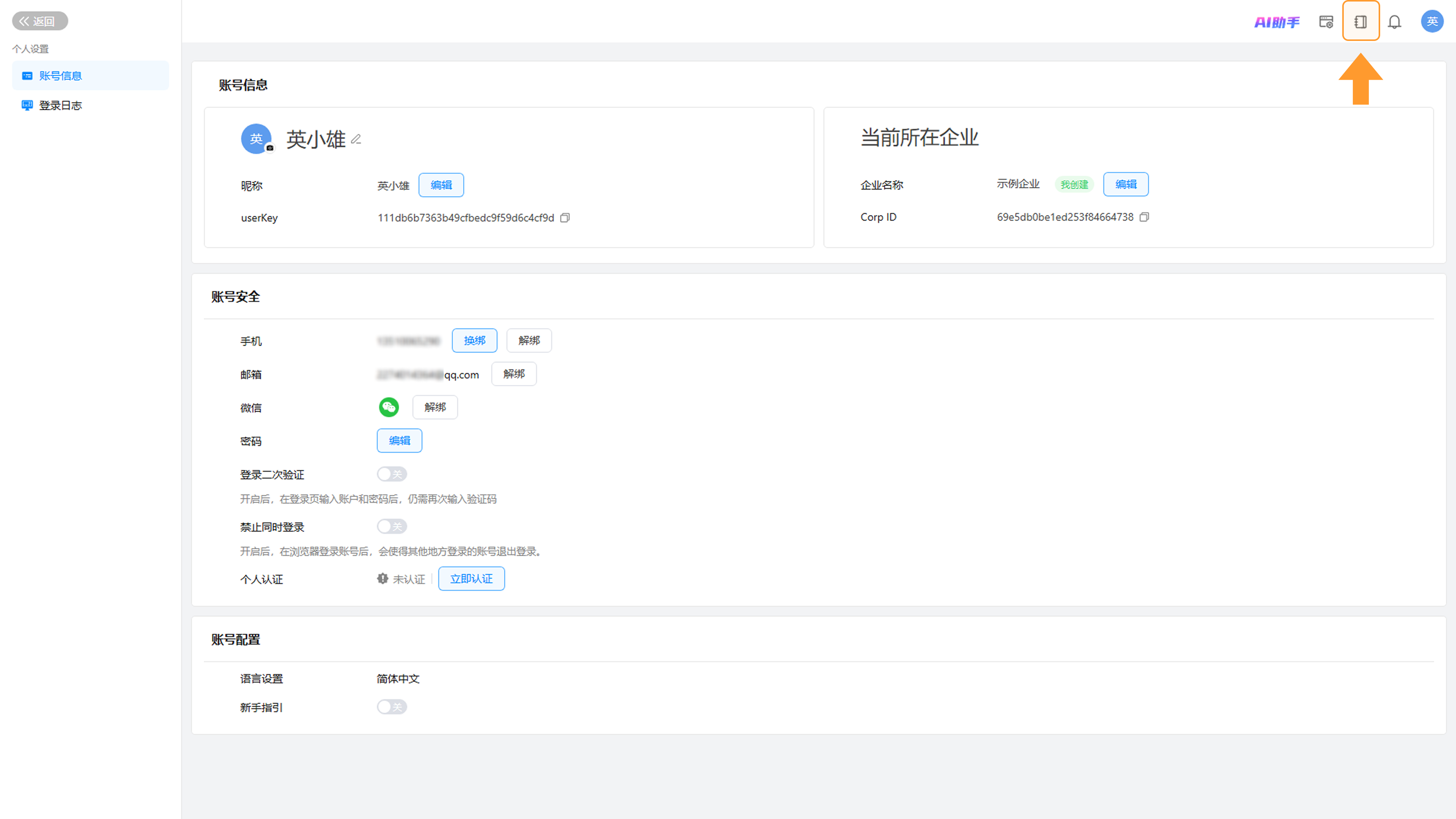Click 立即认证 button

tap(471, 579)
